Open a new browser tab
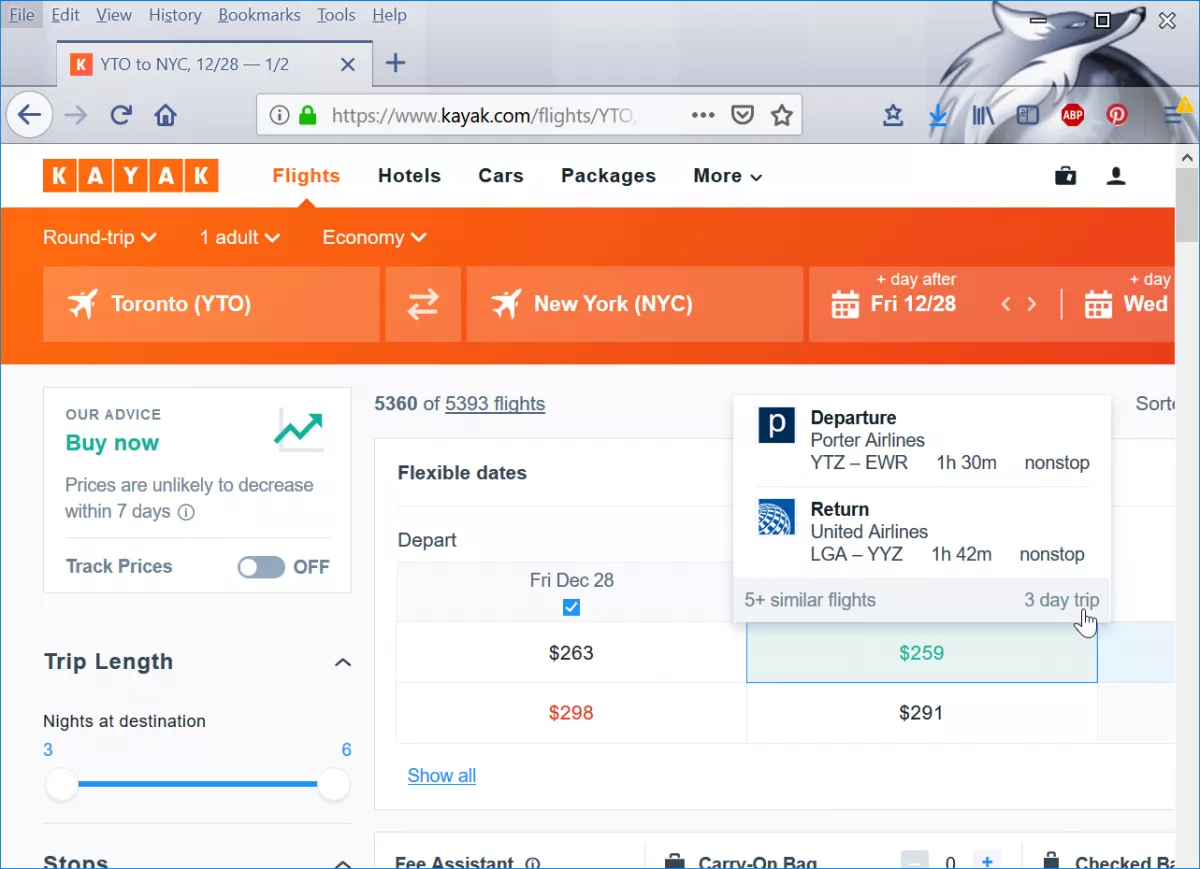 pyautogui.click(x=396, y=63)
